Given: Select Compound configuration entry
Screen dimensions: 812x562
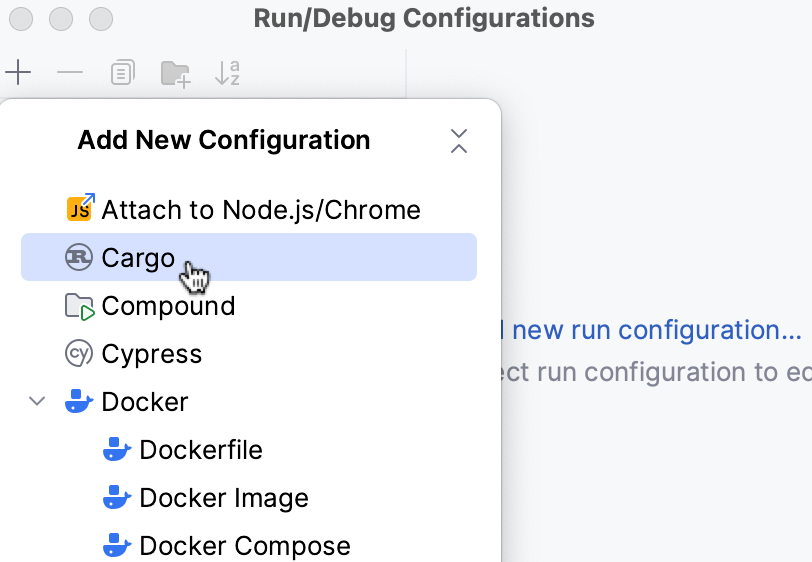Looking at the screenshot, I should pyautogui.click(x=168, y=306).
